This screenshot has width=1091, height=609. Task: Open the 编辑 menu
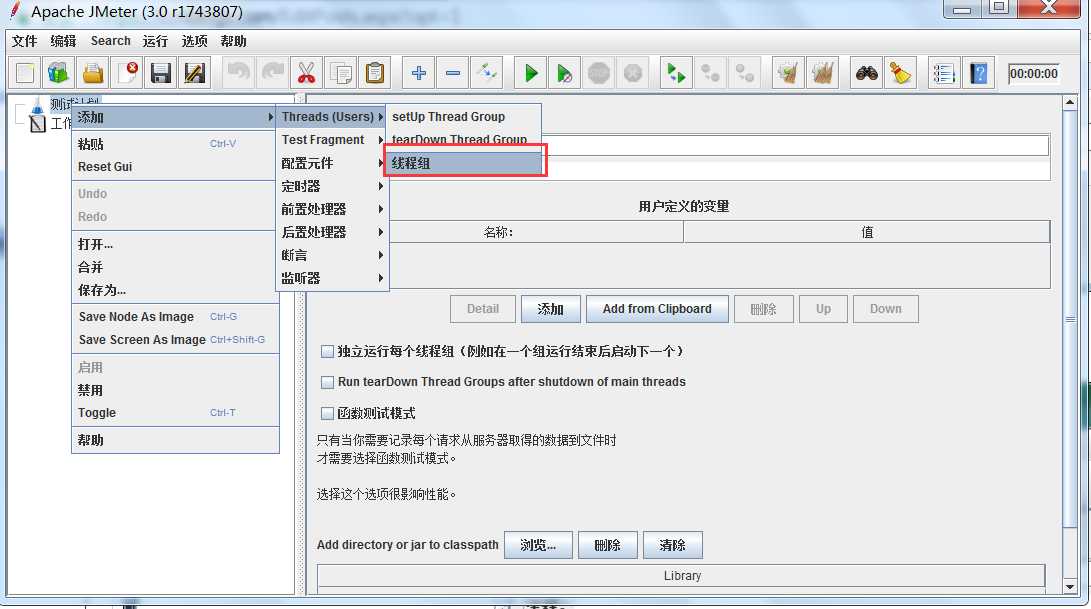tap(63, 41)
